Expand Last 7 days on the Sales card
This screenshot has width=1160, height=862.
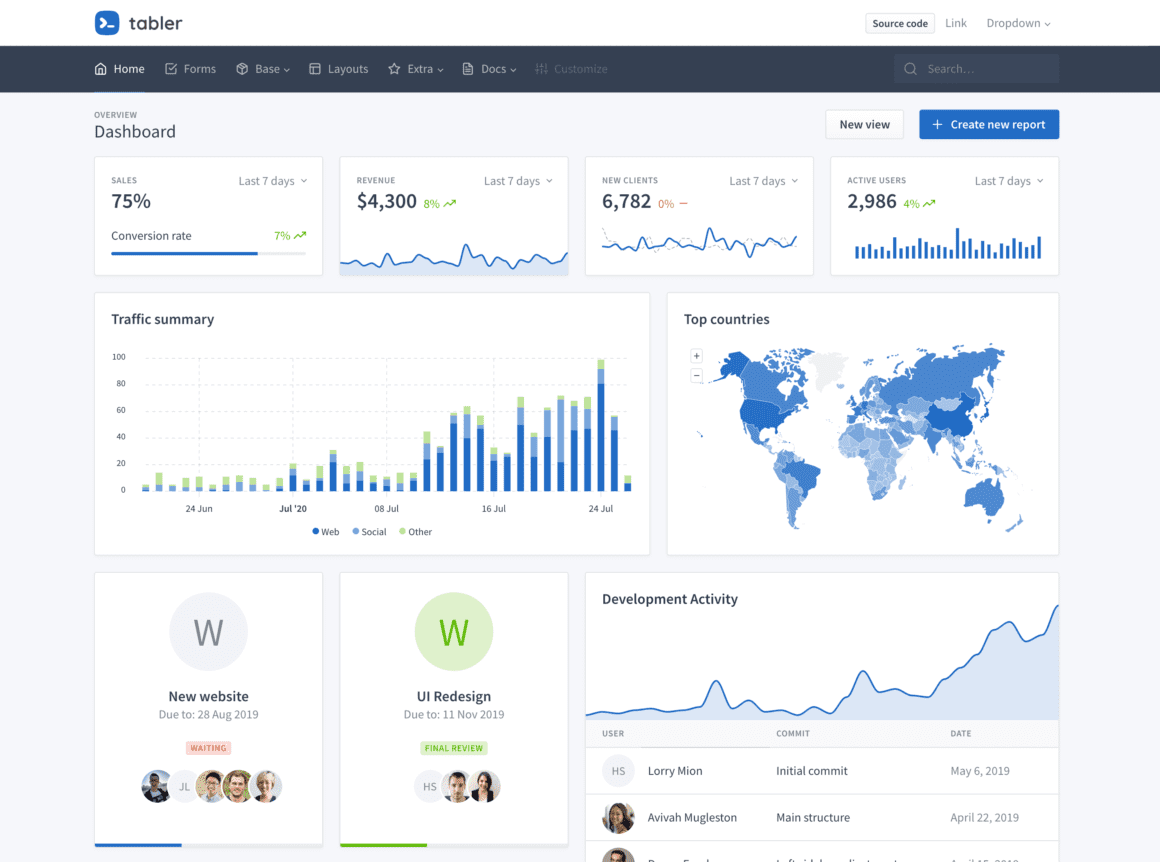point(272,181)
